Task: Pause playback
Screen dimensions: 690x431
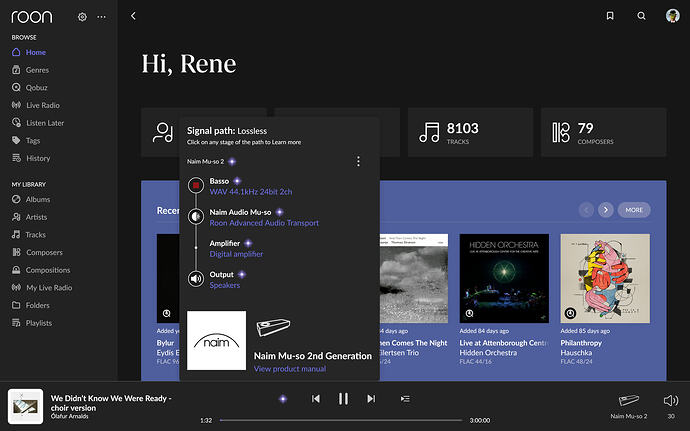Action: 343,399
